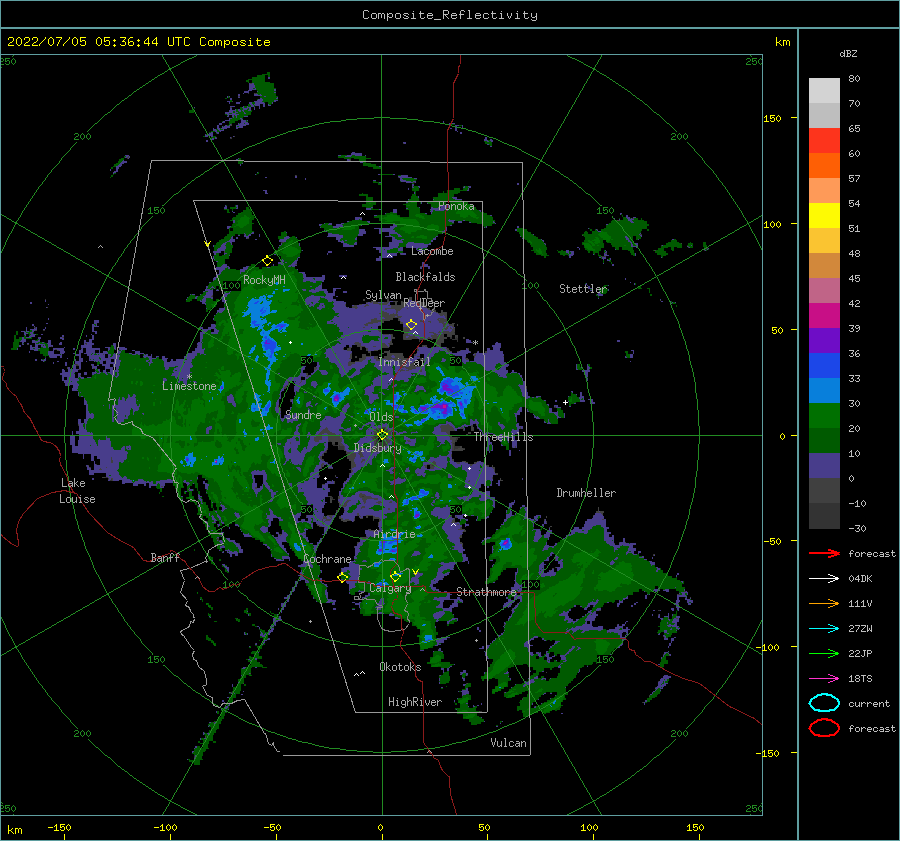Click the Strathmore city label
The height and width of the screenshot is (841, 900).
point(486,592)
